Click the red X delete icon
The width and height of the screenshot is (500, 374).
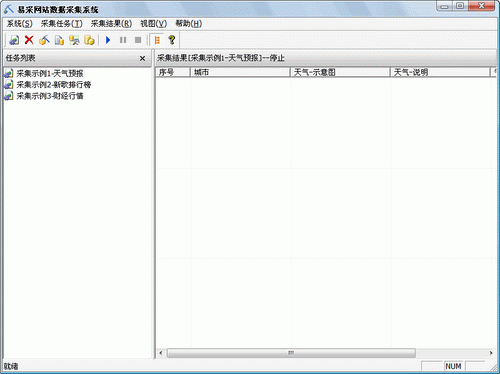(x=29, y=40)
